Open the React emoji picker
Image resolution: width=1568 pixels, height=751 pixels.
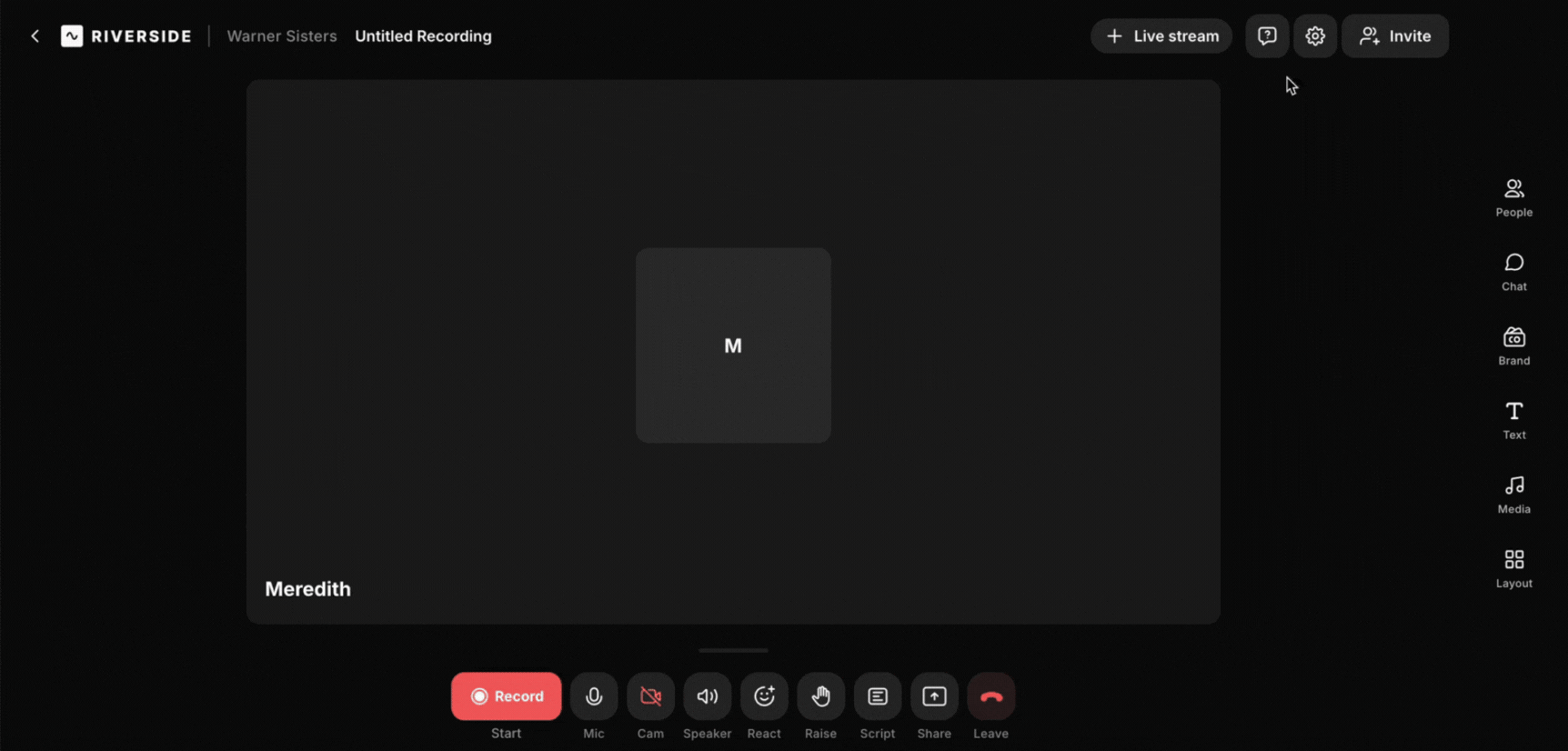tap(764, 696)
